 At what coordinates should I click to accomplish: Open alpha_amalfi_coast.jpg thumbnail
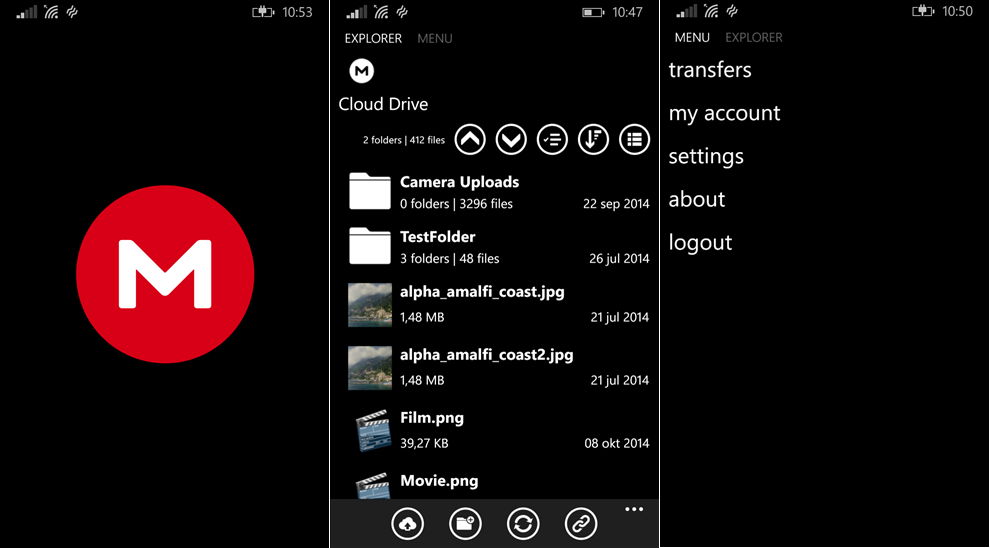(x=370, y=305)
